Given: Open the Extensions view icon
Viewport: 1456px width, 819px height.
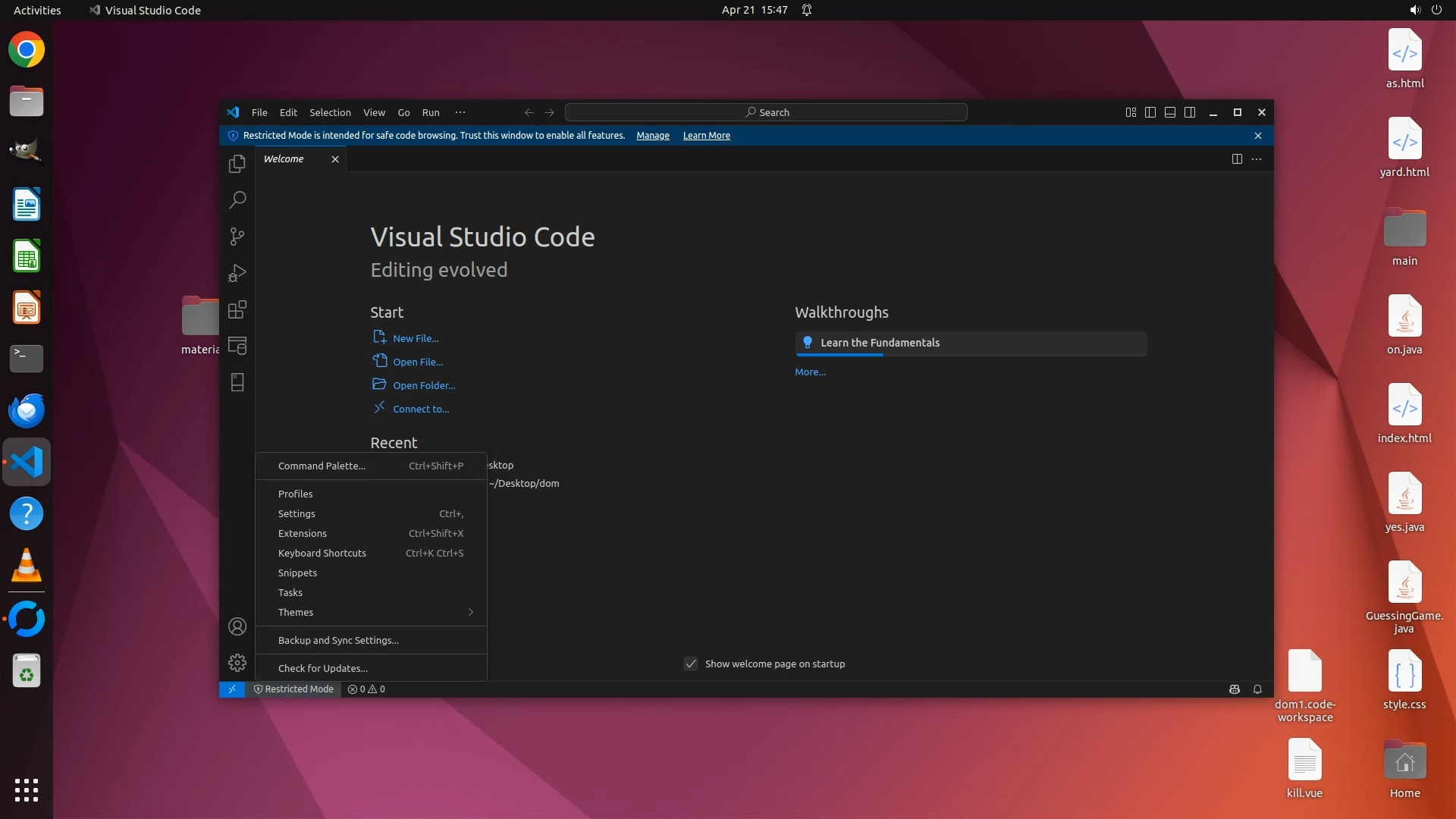Looking at the screenshot, I should 237,309.
